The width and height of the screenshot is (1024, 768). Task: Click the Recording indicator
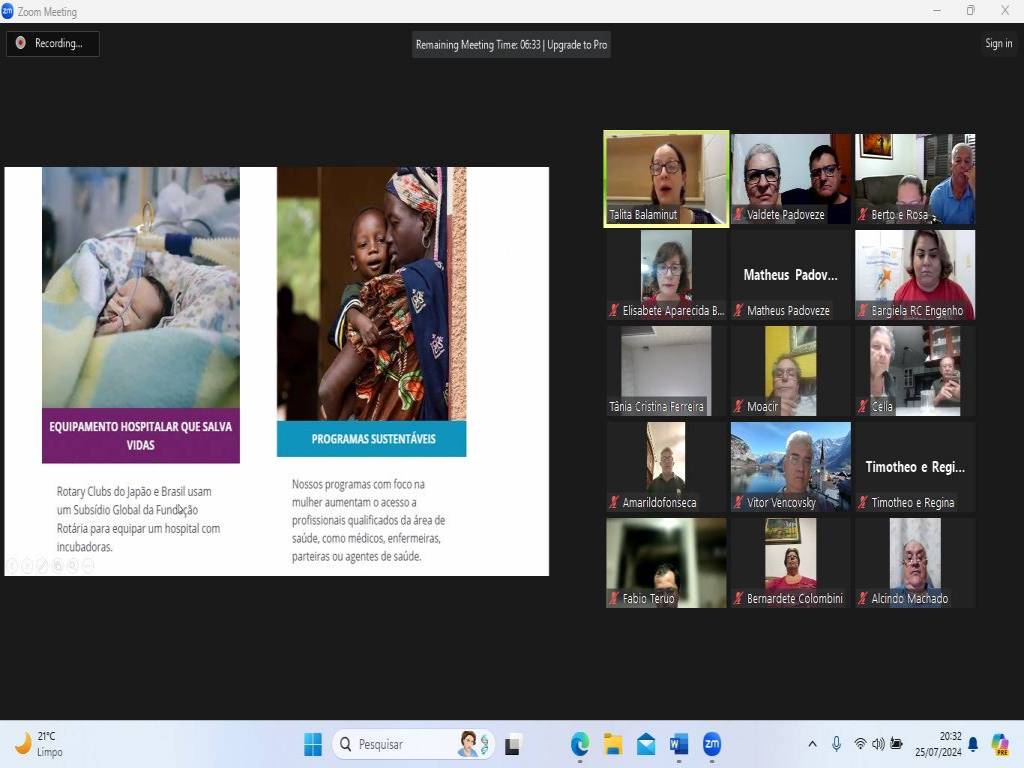point(52,43)
